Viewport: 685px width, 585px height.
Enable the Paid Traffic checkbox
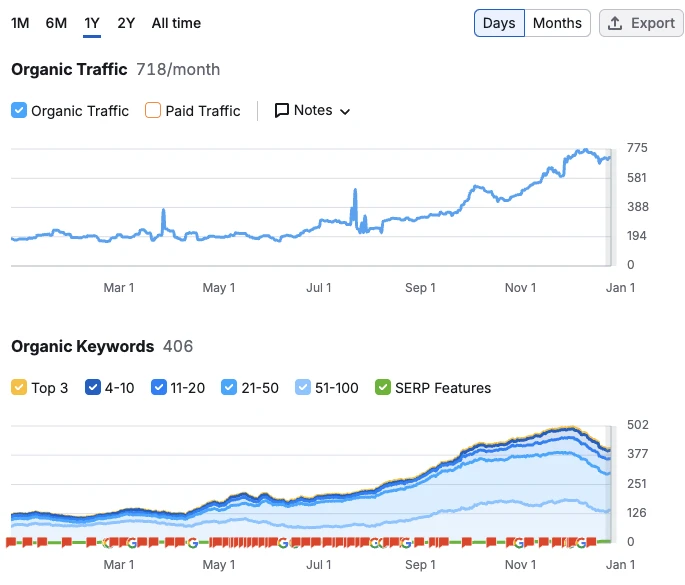click(153, 111)
